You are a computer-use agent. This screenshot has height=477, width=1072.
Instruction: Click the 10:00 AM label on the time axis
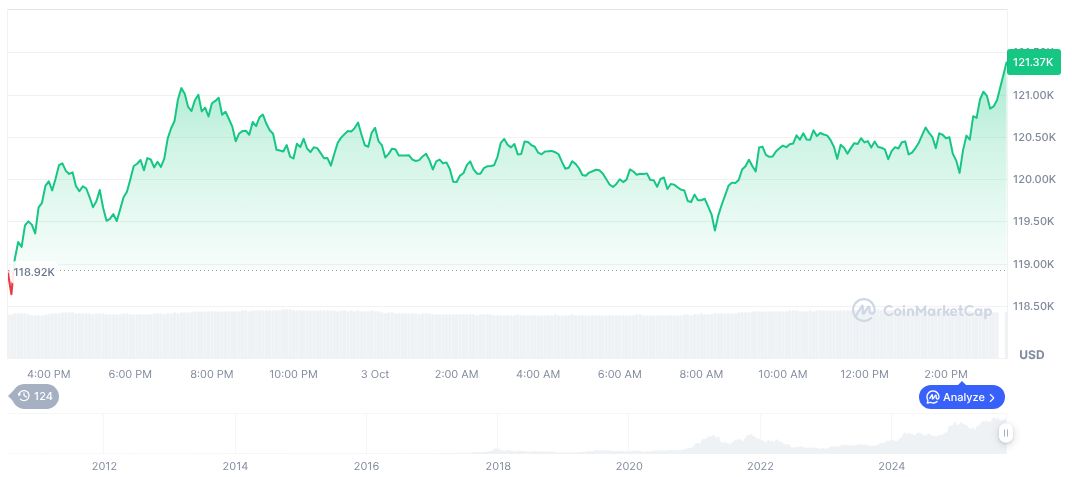[x=782, y=374]
